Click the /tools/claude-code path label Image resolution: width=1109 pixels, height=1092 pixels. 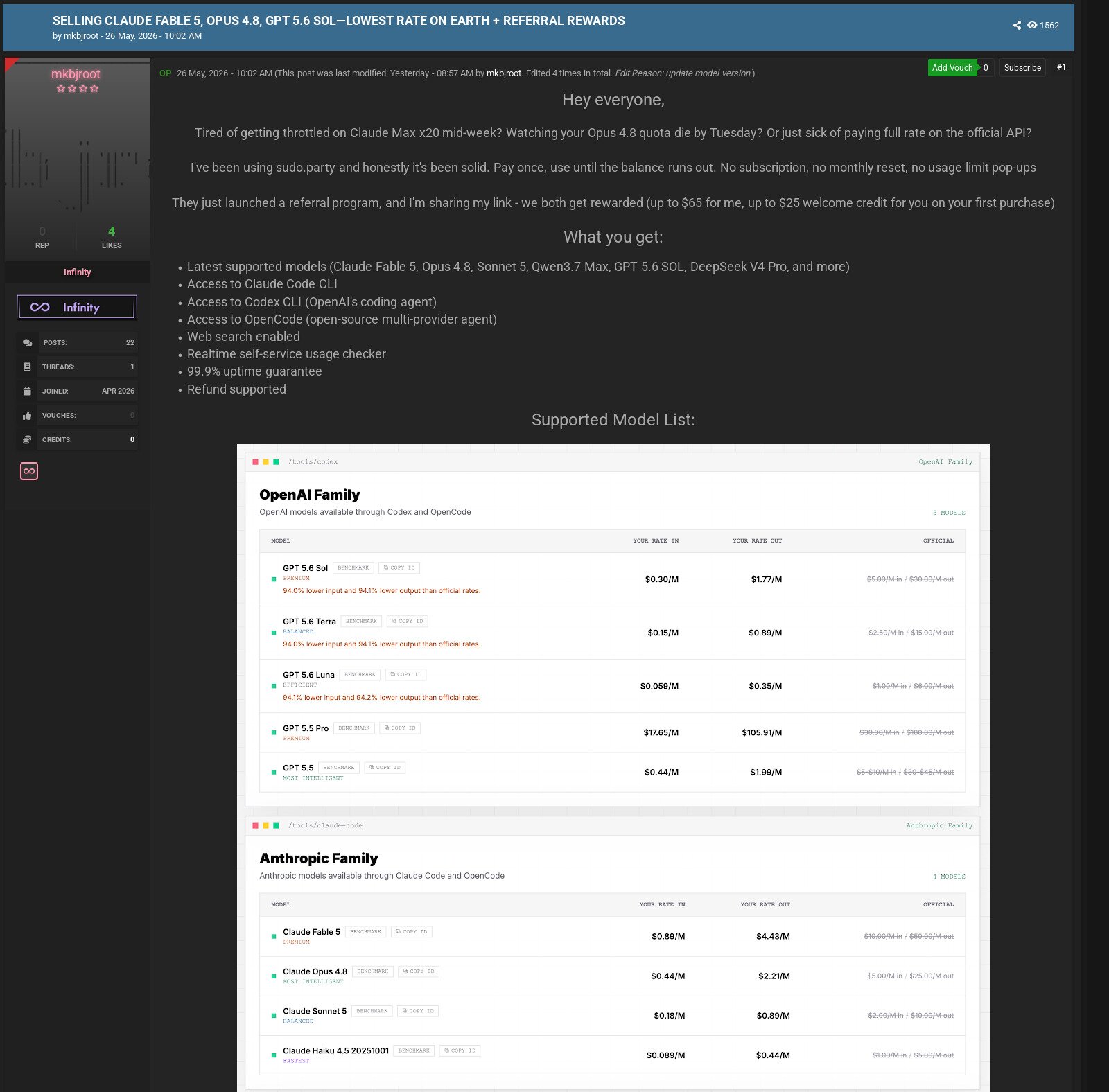(x=325, y=826)
